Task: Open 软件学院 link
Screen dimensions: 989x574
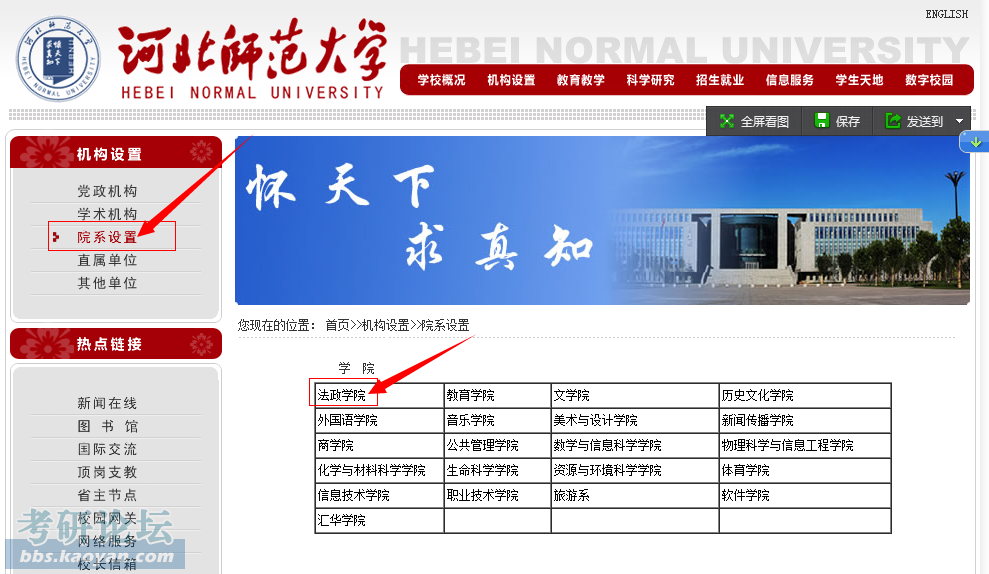Action: [x=746, y=495]
